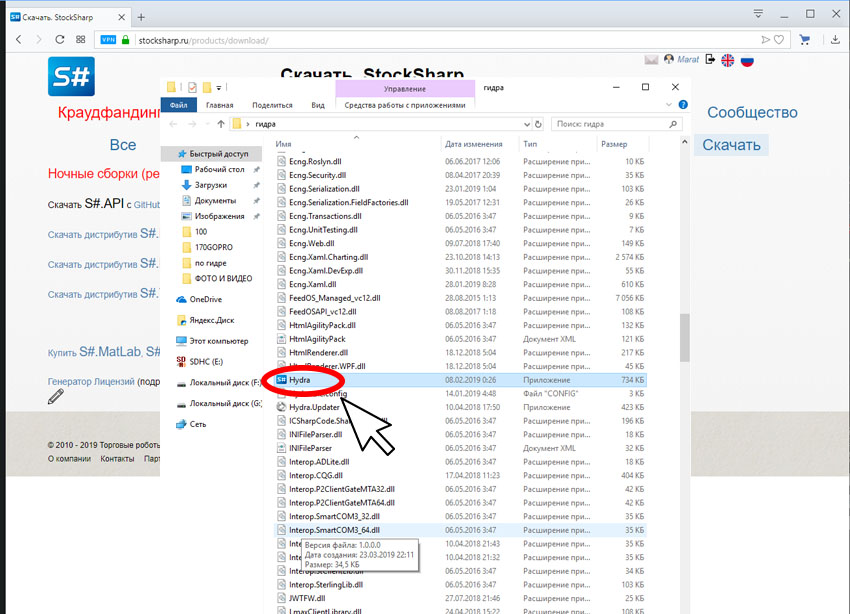The height and width of the screenshot is (614, 850).
Task: Open the explorer help question mark icon
Action: click(x=683, y=105)
